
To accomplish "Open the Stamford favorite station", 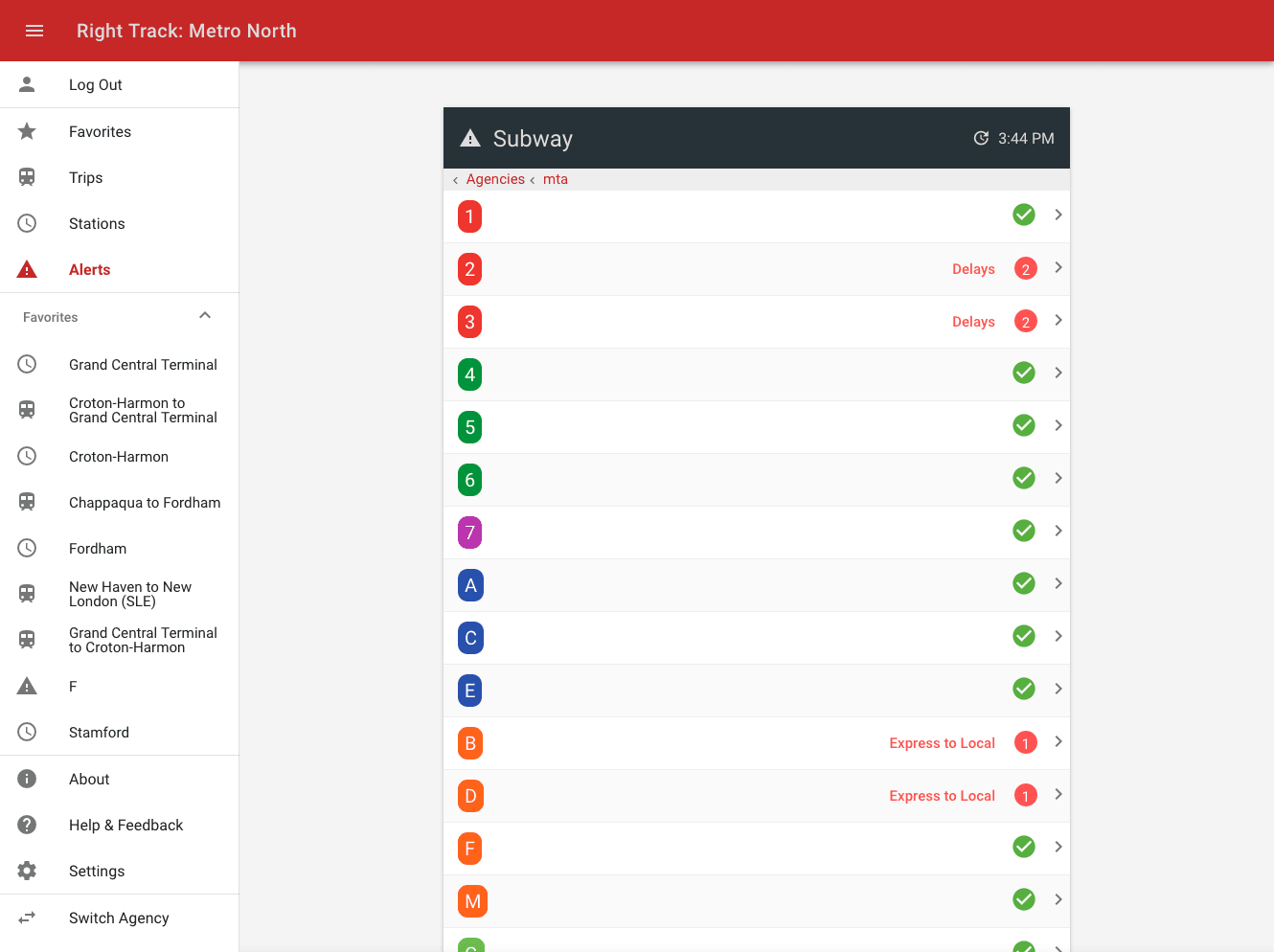I will tap(99, 733).
